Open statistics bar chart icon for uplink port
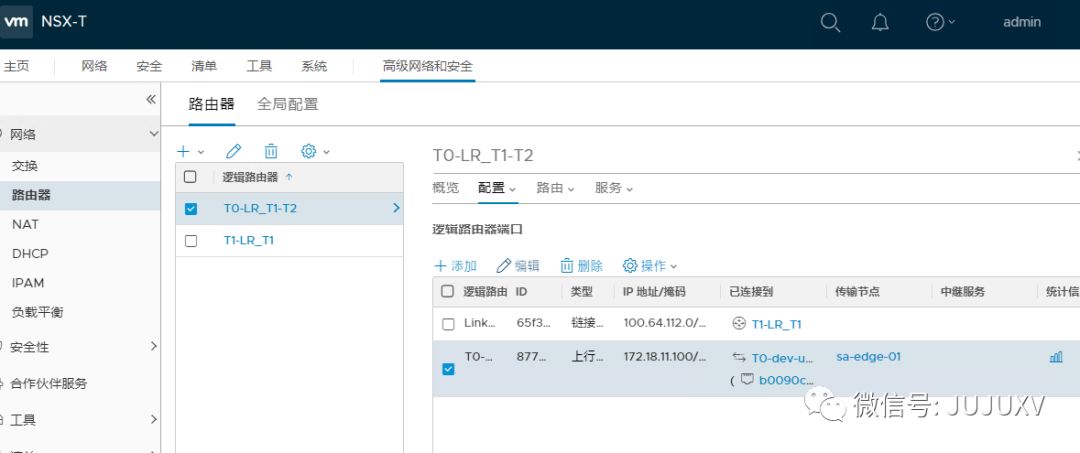Viewport: 1080px width, 453px height. pos(1056,357)
